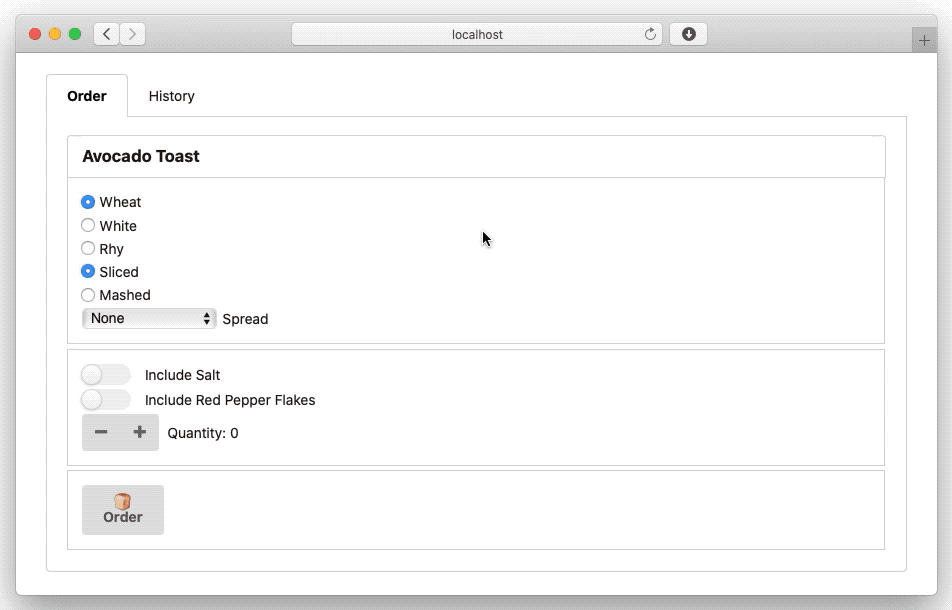Toggle the Include Salt switch
The height and width of the screenshot is (610, 952).
pyautogui.click(x=106, y=374)
